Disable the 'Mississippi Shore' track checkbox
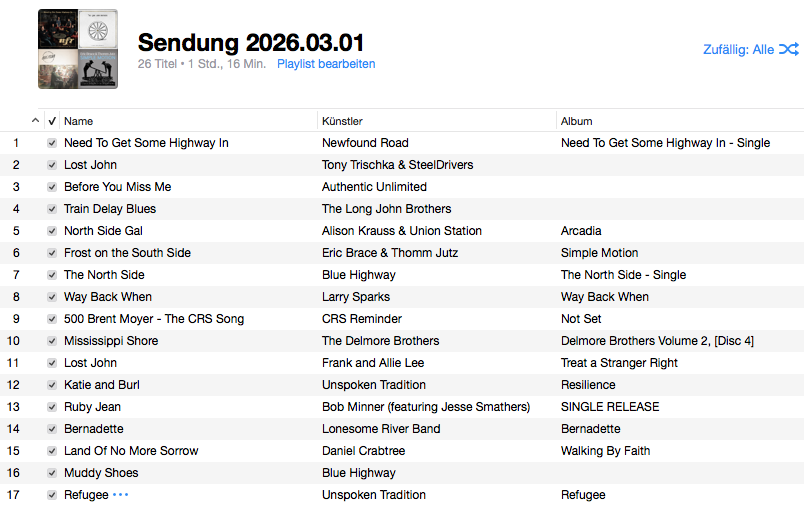This screenshot has width=804, height=506. [x=52, y=341]
